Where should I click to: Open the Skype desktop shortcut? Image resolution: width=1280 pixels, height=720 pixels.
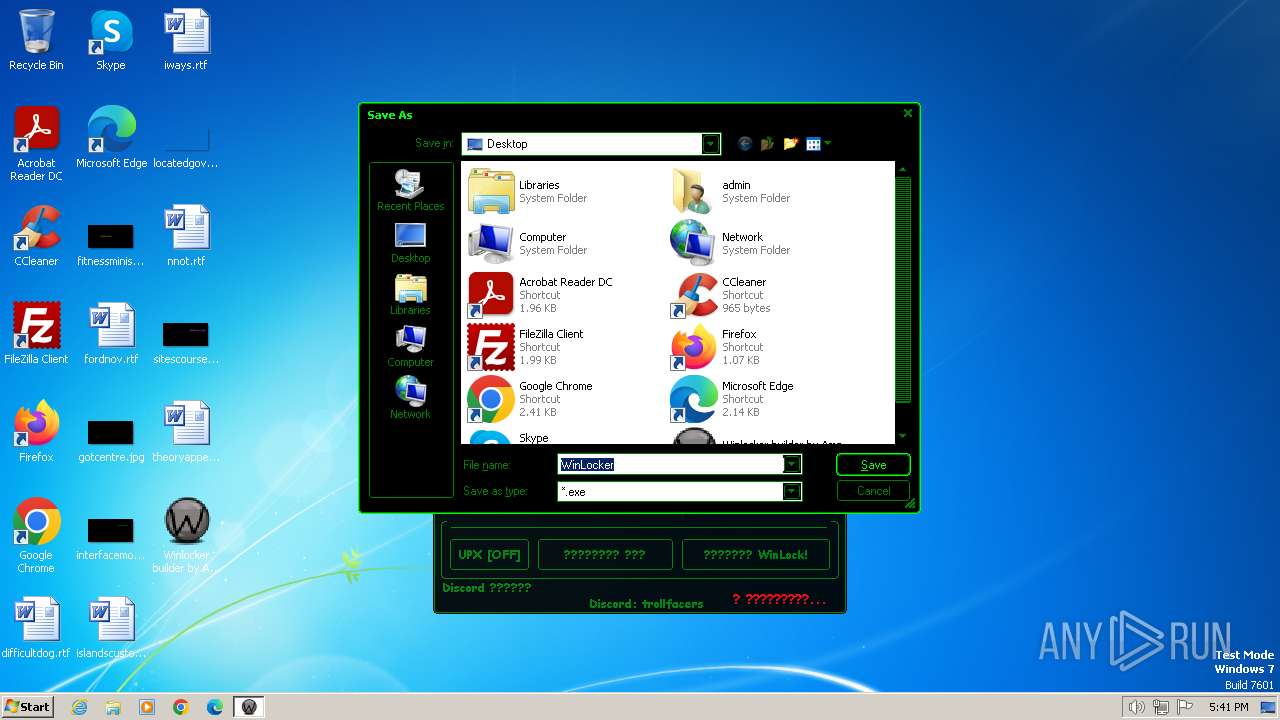coord(111,41)
